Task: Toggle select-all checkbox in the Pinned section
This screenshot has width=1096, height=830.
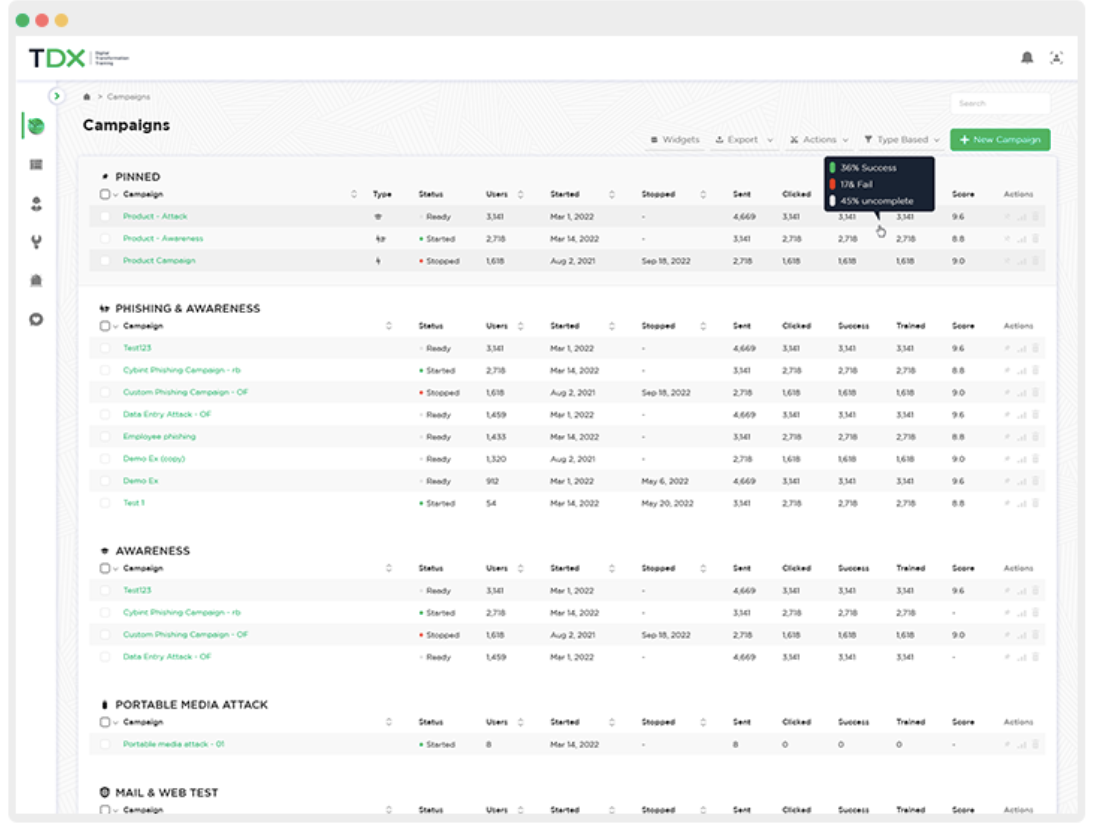Action: (x=105, y=194)
